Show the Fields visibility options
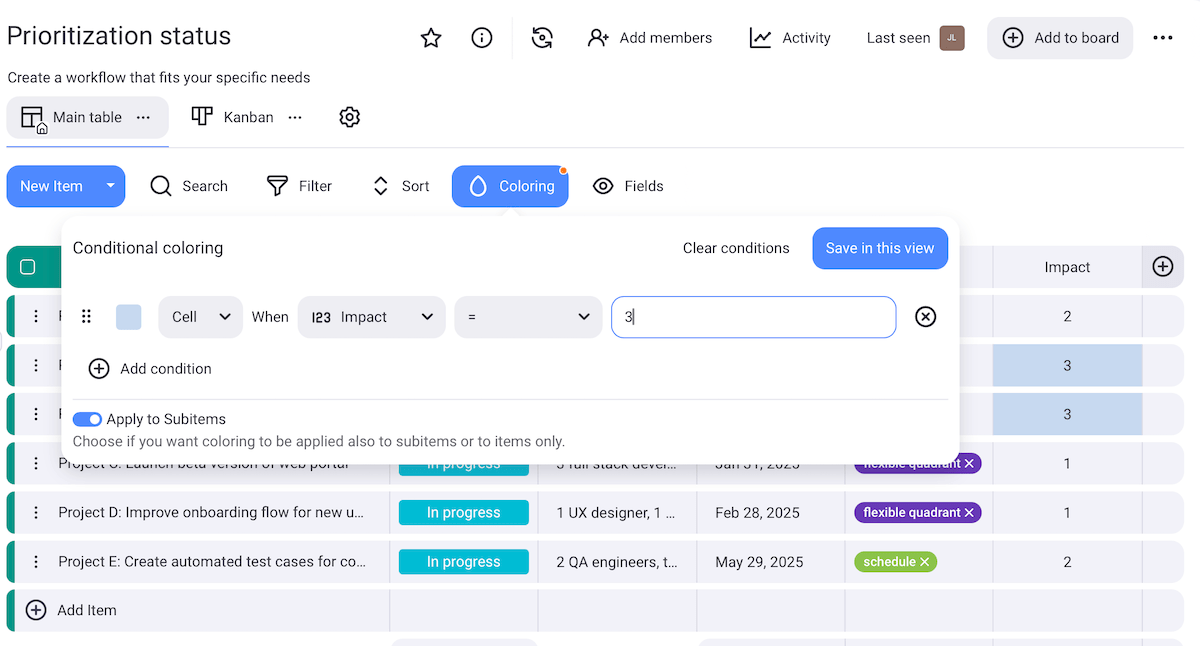Screen dimensions: 1200x646 tap(628, 186)
